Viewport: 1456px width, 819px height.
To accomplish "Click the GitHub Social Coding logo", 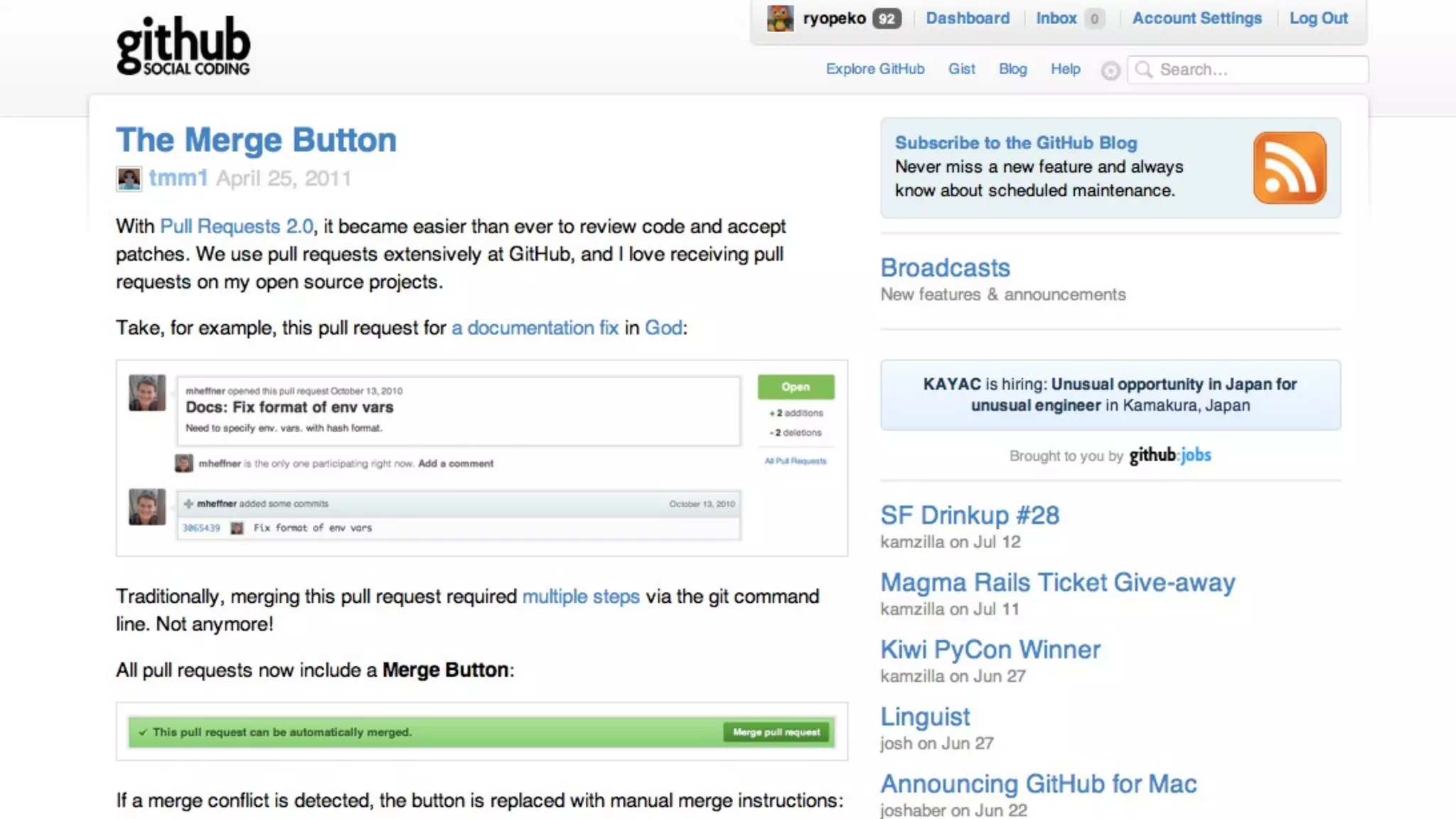I will pyautogui.click(x=183, y=46).
